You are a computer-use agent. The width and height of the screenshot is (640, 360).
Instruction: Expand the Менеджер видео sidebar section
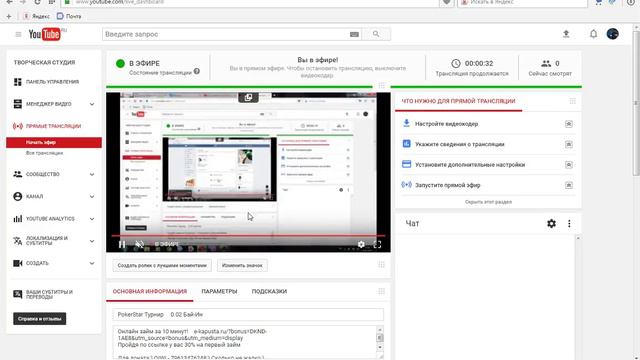[x=92, y=104]
